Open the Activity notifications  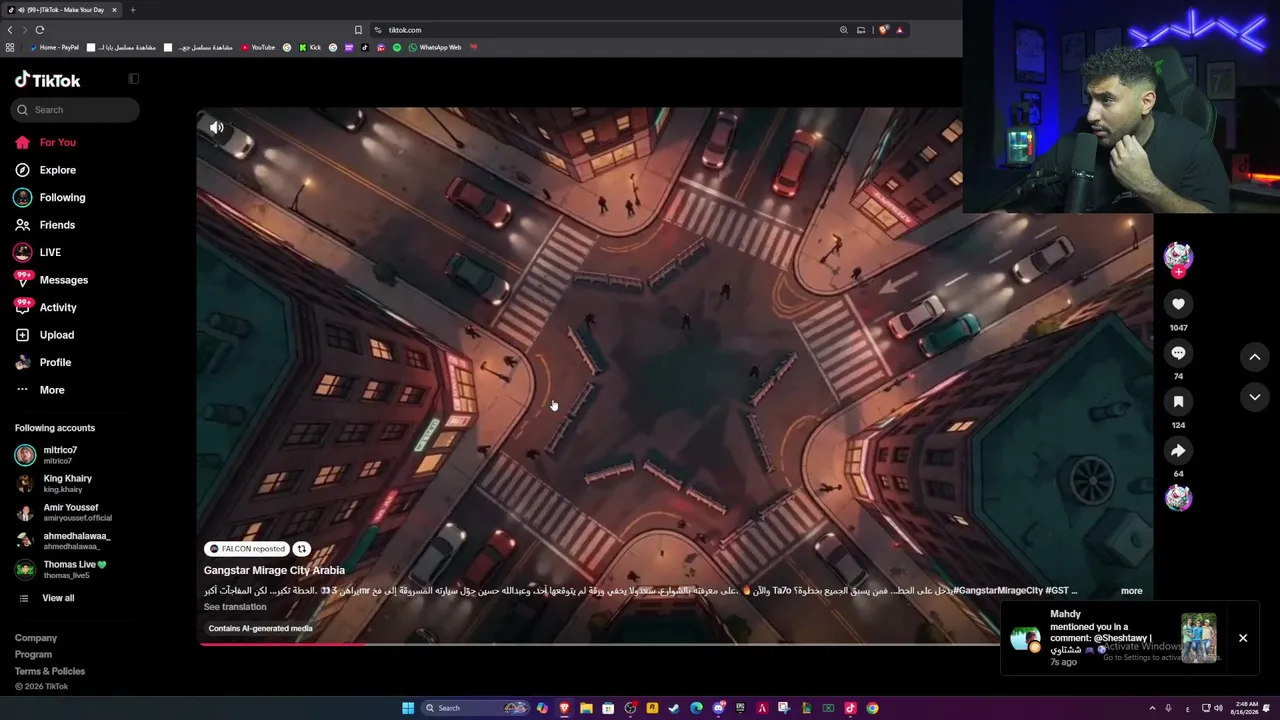(x=58, y=308)
